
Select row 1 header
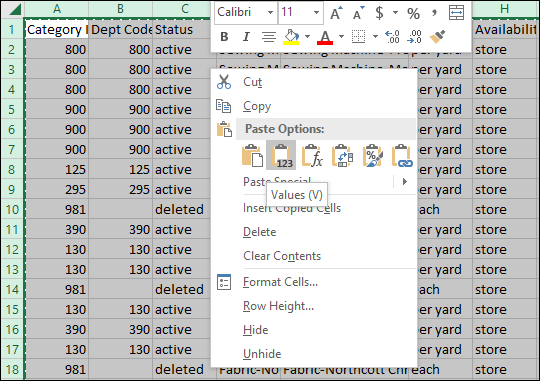point(12,30)
